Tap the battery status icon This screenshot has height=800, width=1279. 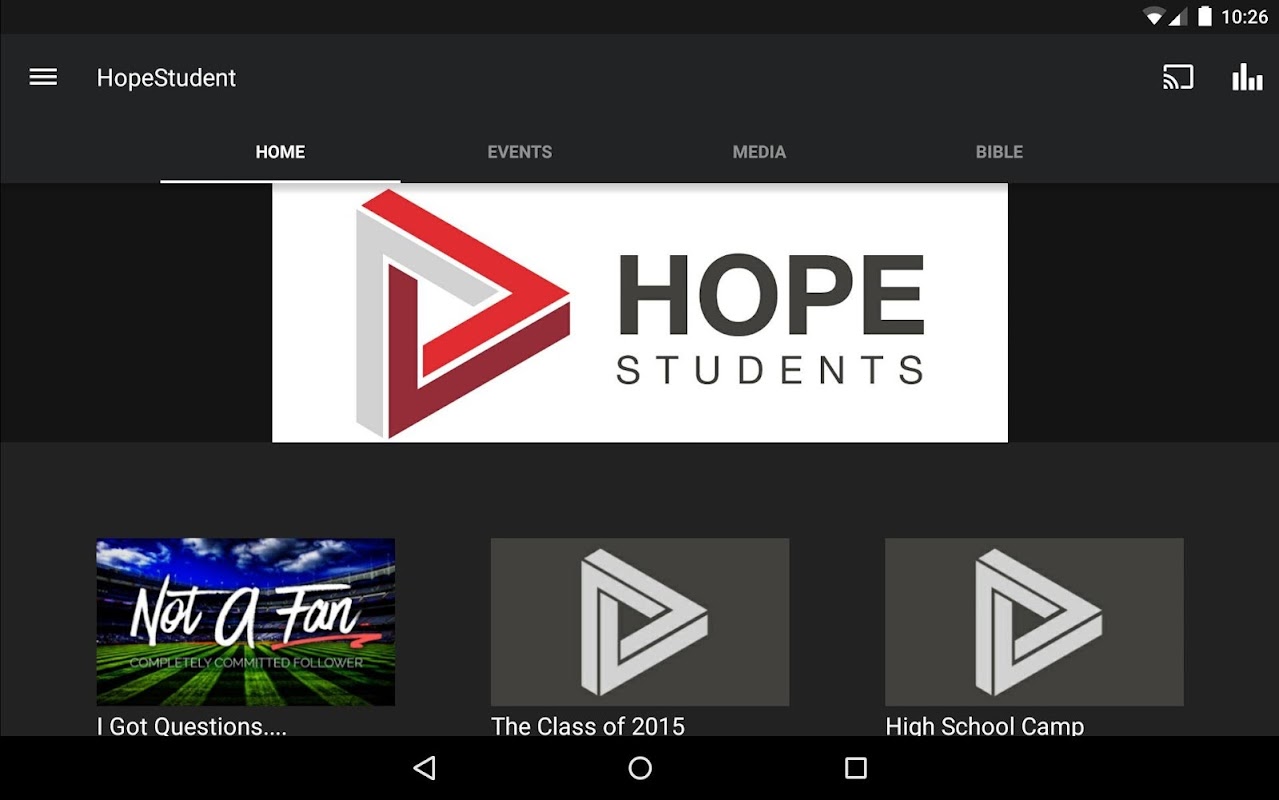tap(1205, 16)
